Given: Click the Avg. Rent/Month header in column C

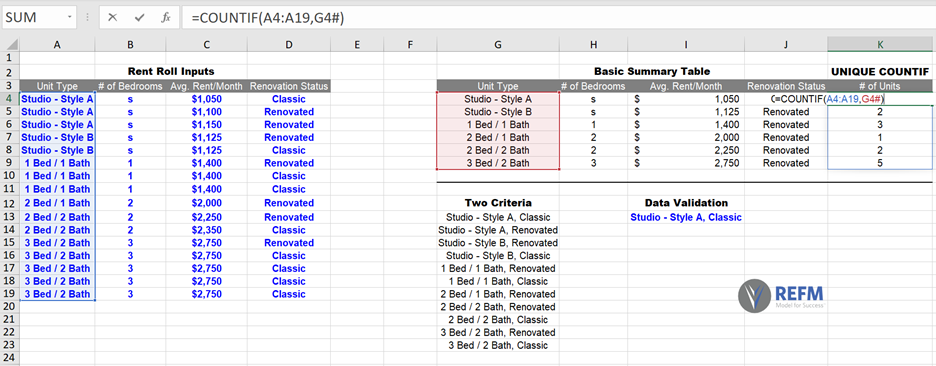Looking at the screenshot, I should pos(207,86).
